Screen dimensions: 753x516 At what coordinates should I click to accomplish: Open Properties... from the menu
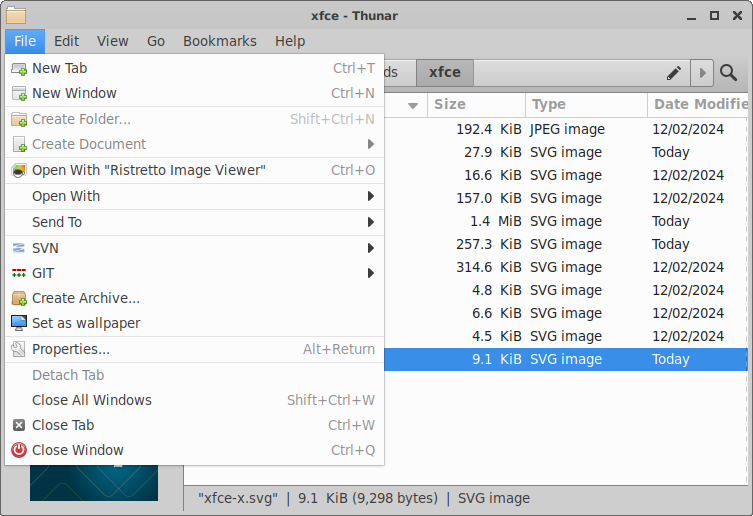tap(194, 349)
